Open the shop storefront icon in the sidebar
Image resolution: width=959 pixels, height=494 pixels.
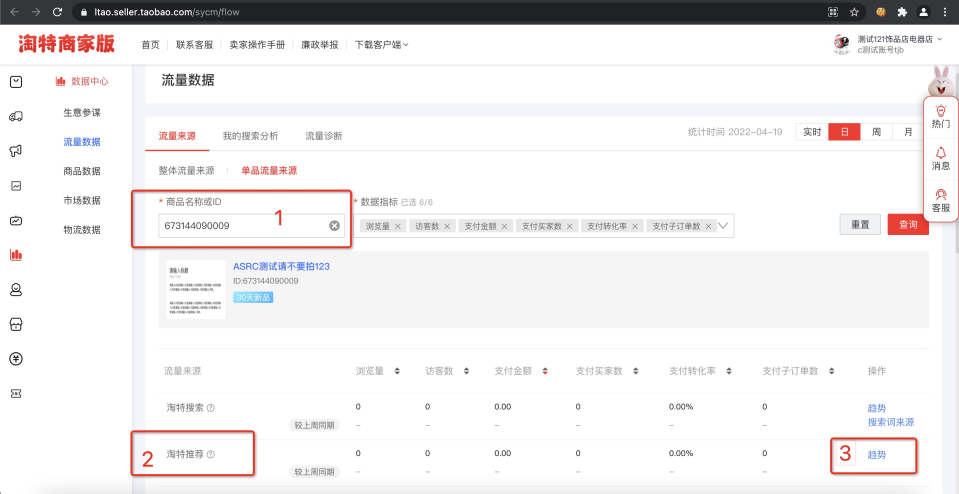pos(17,325)
